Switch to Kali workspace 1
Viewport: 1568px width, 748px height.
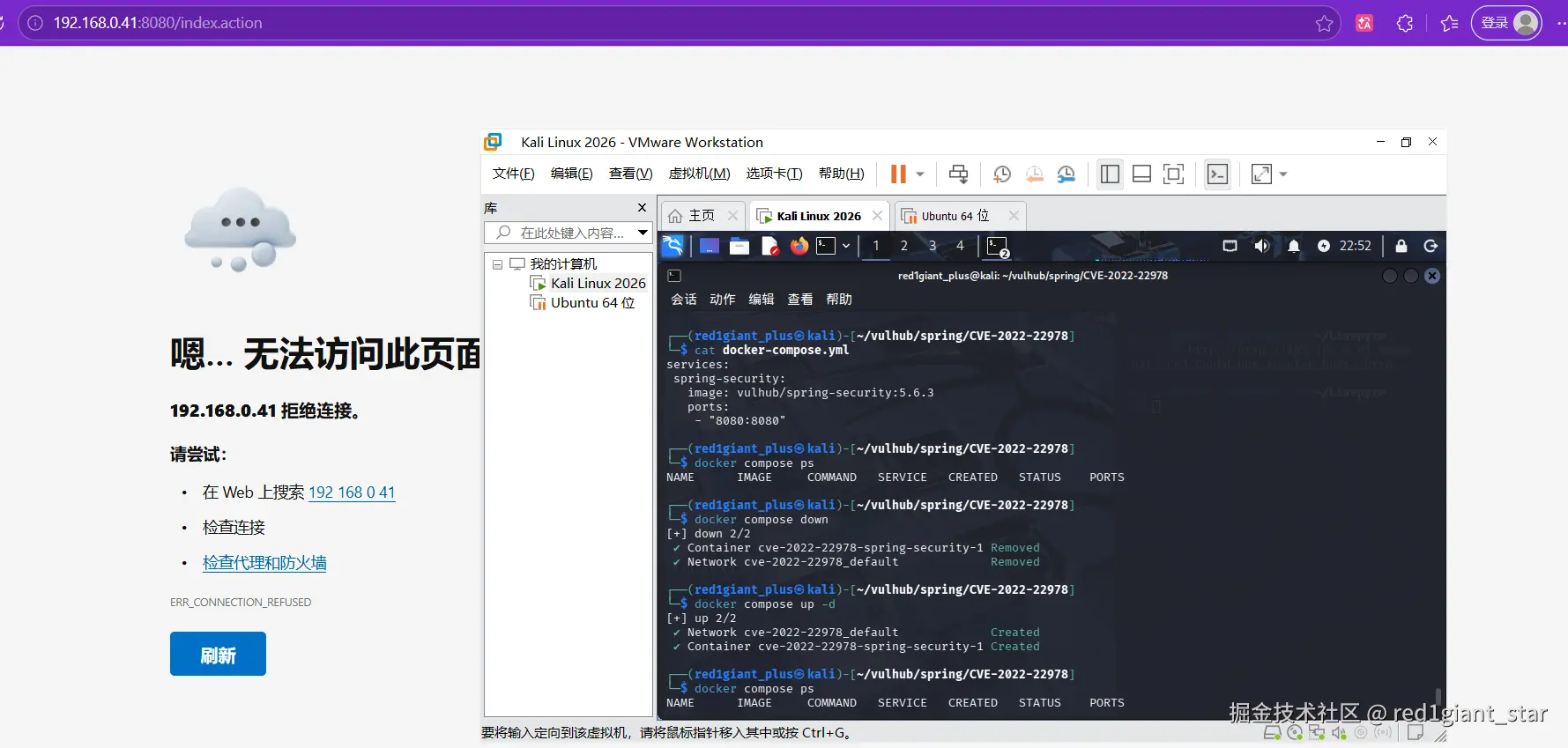pyautogui.click(x=876, y=246)
